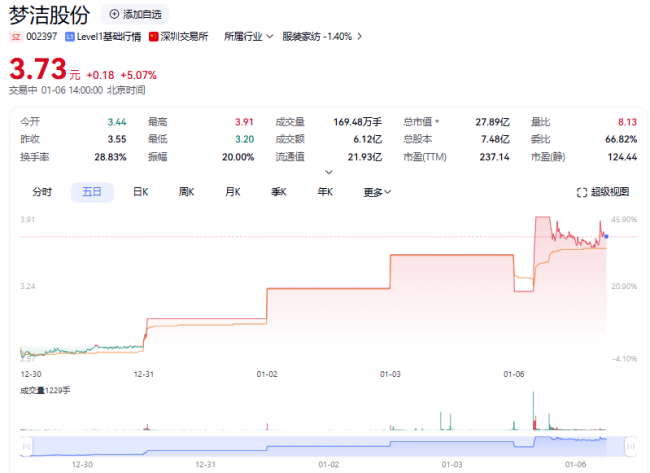Click the 成交量 value 169.48万手
This screenshot has width=650, height=473.
[357, 122]
